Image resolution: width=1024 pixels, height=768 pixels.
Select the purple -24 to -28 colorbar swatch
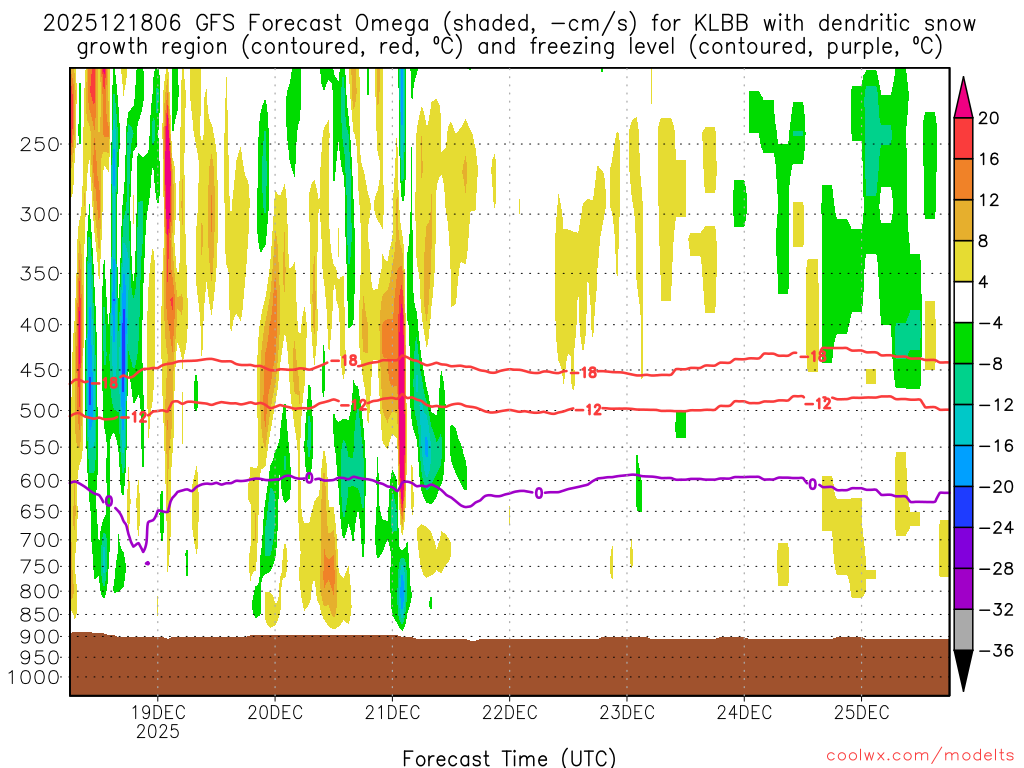pos(963,548)
